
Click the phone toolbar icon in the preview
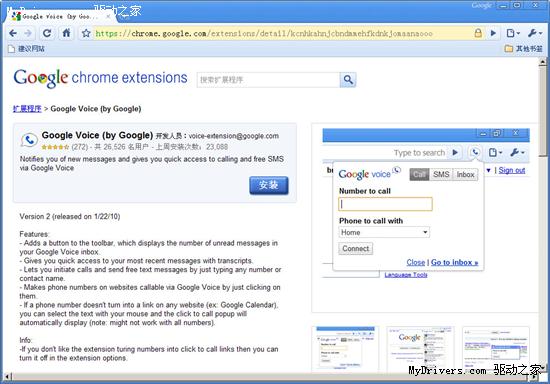point(475,153)
